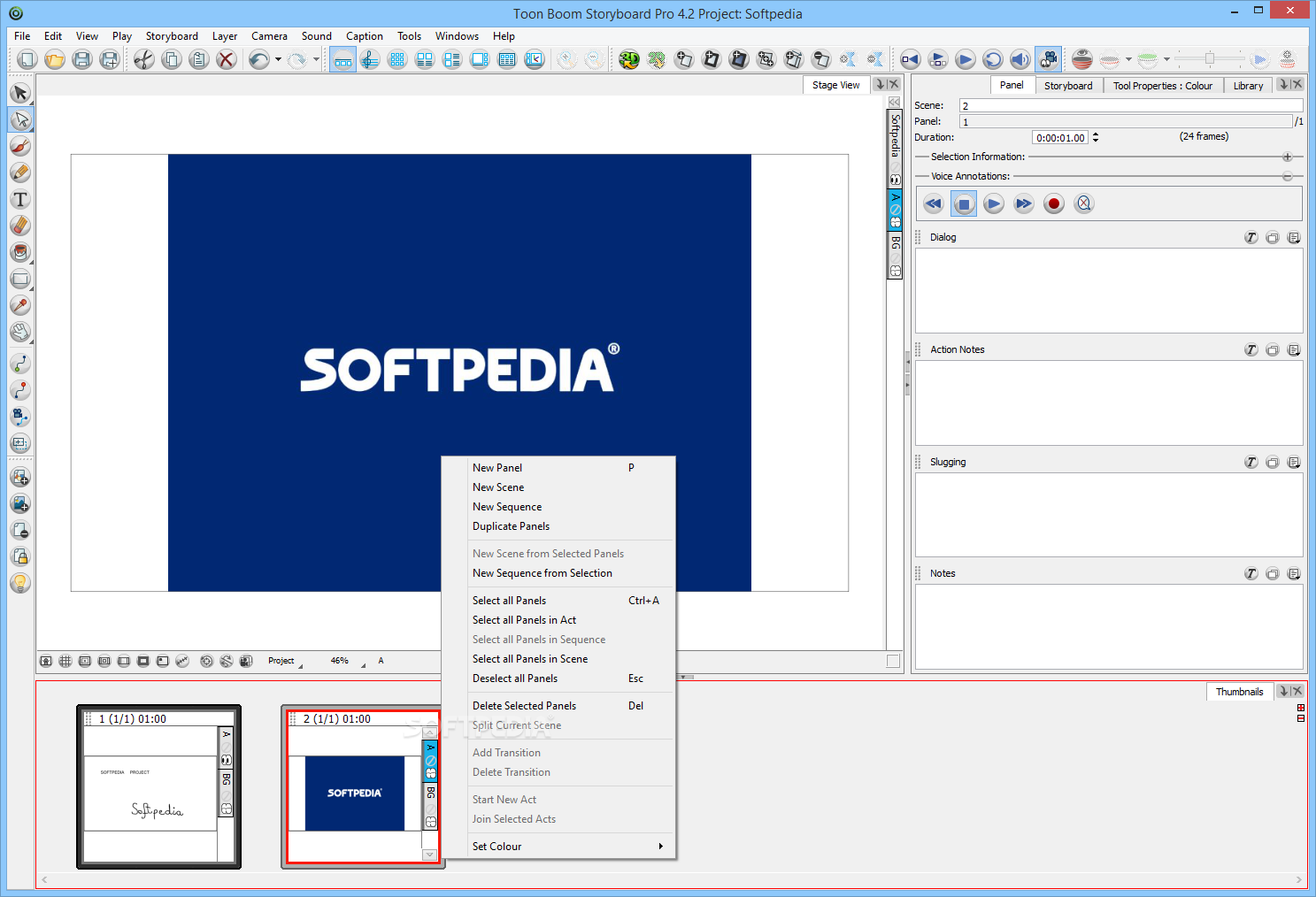Select the Paint bucket tool

(x=20, y=252)
